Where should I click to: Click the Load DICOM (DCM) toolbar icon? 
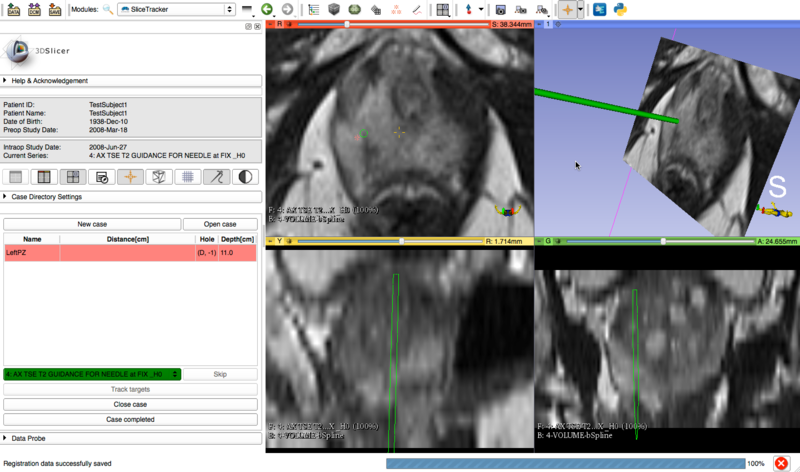tap(34, 9)
